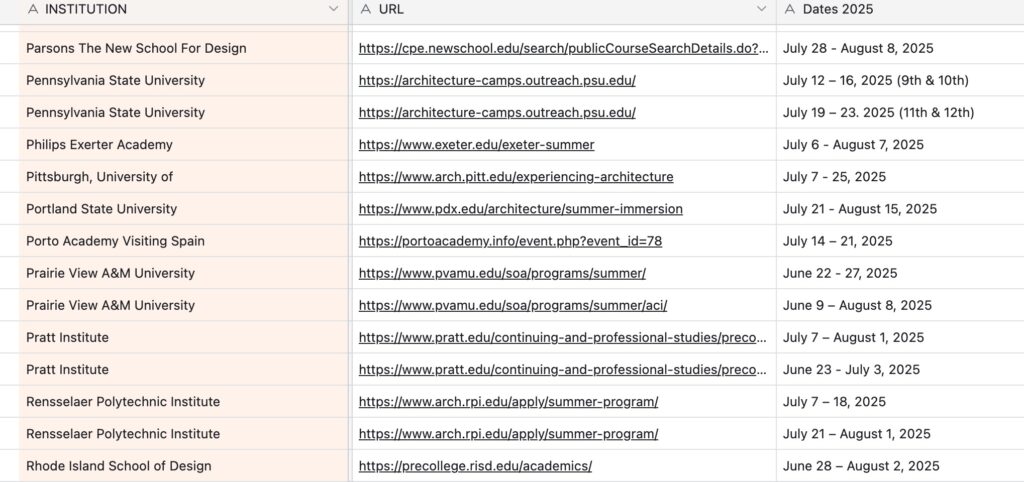Viewport: 1024px width, 482px height.
Task: Open the portoacademy.info event link
Action: coord(510,241)
